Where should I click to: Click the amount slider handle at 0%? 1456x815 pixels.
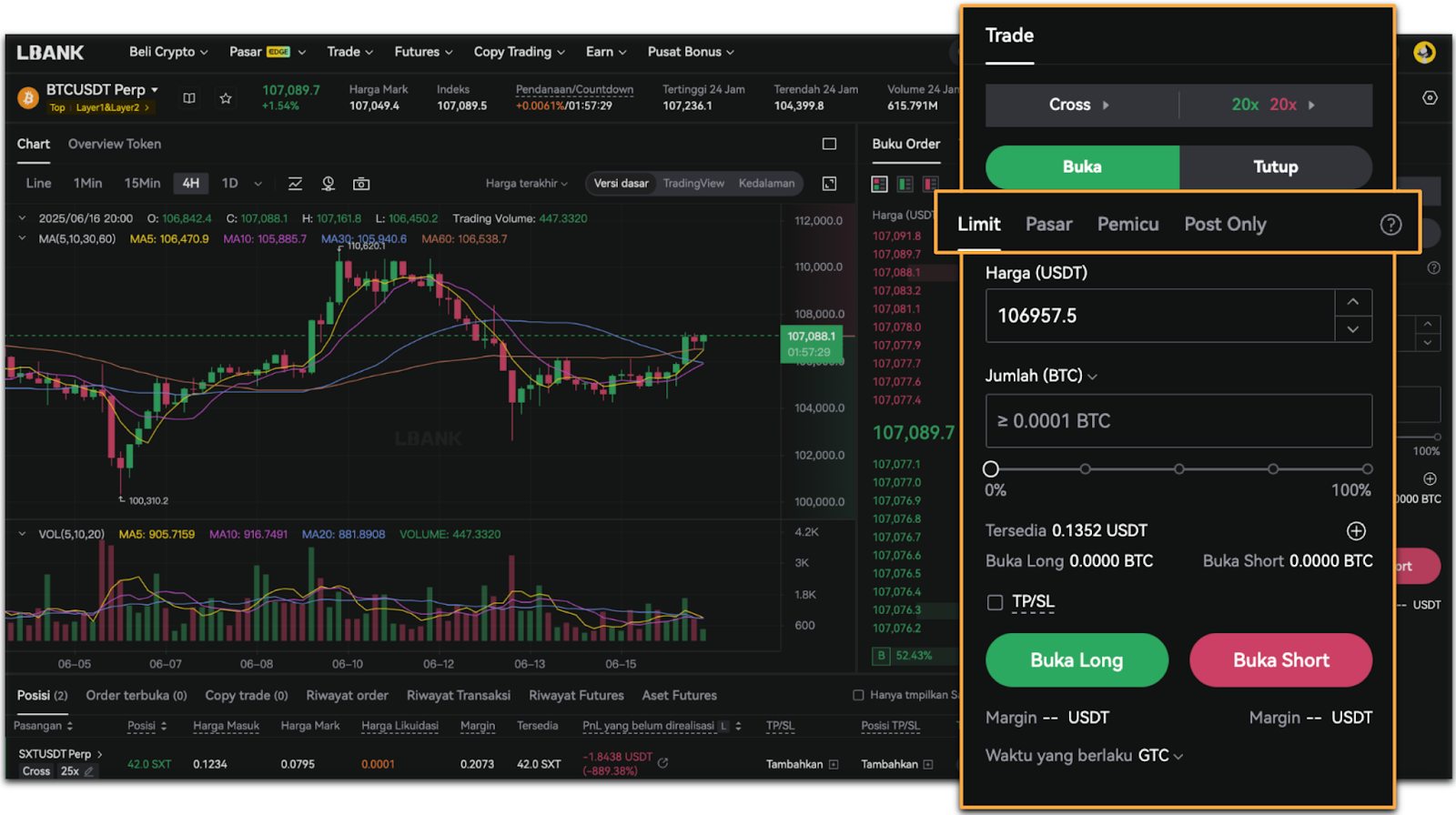pos(991,469)
